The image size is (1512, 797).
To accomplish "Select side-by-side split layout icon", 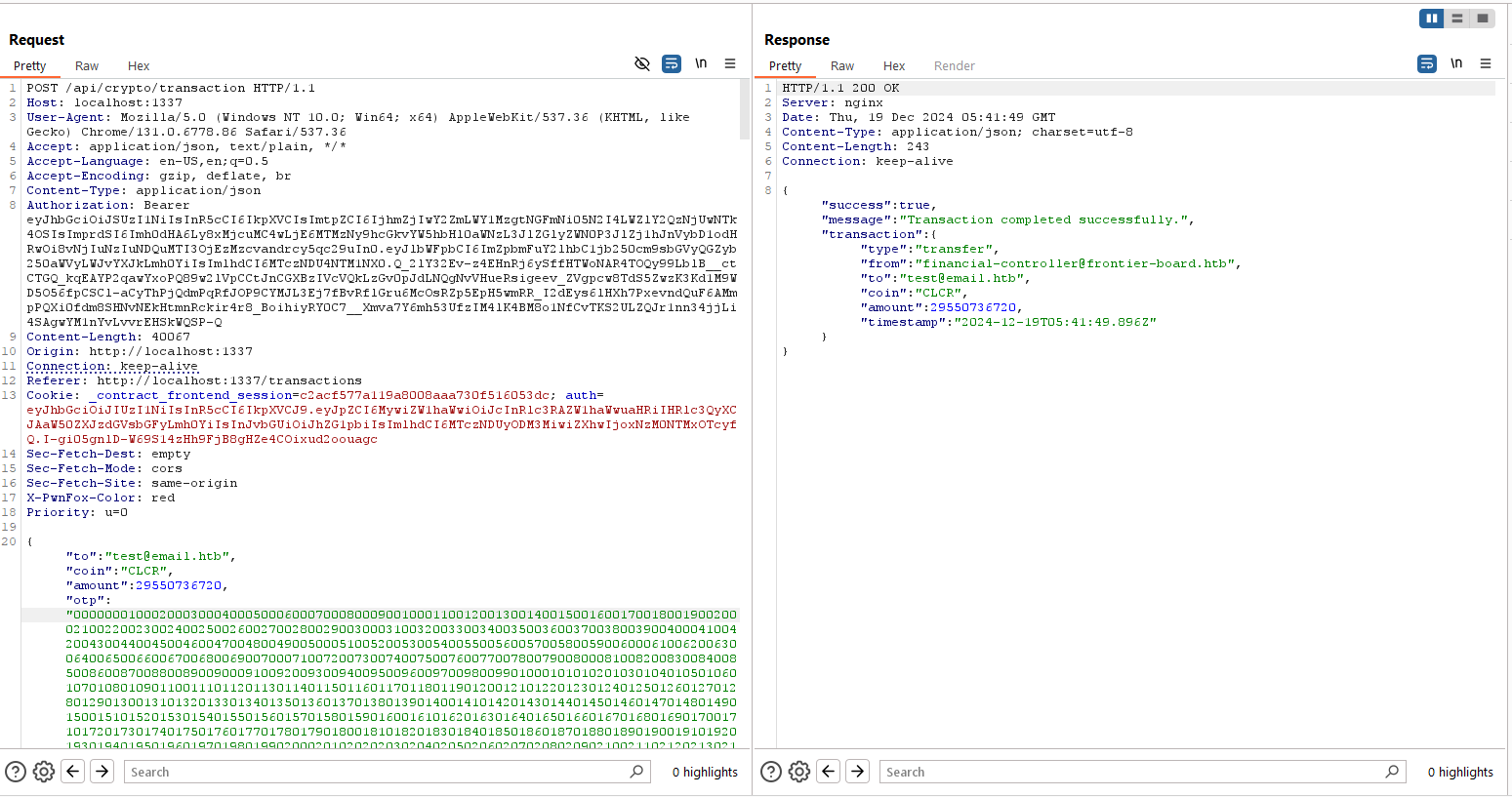I will pyautogui.click(x=1432, y=18).
